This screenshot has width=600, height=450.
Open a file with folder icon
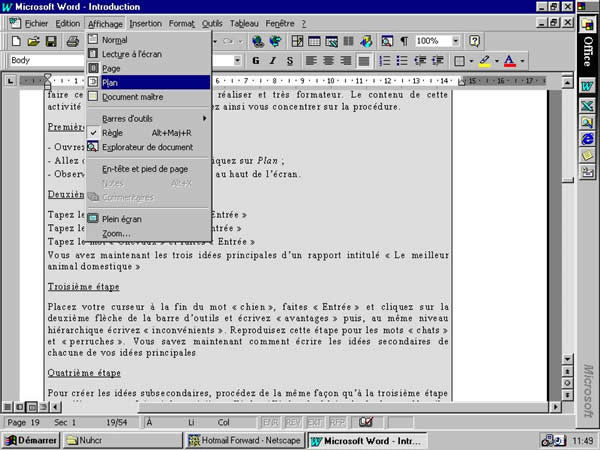34,41
